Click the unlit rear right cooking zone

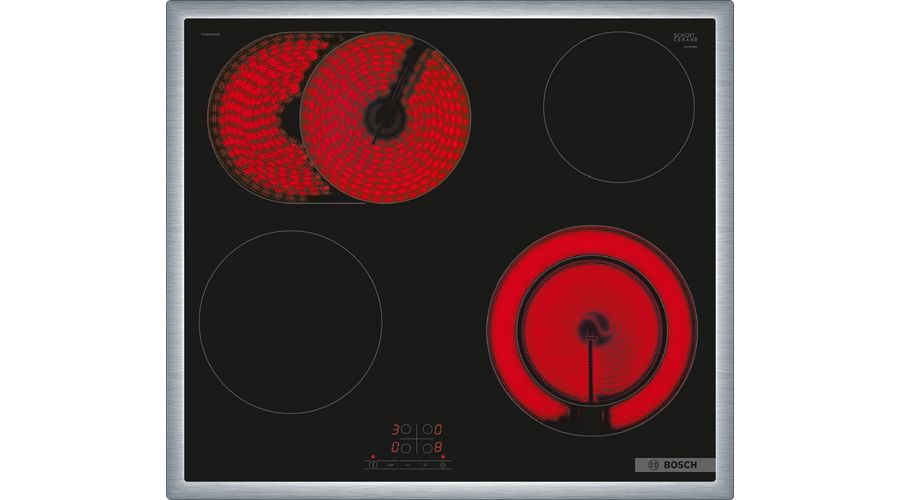pyautogui.click(x=618, y=107)
